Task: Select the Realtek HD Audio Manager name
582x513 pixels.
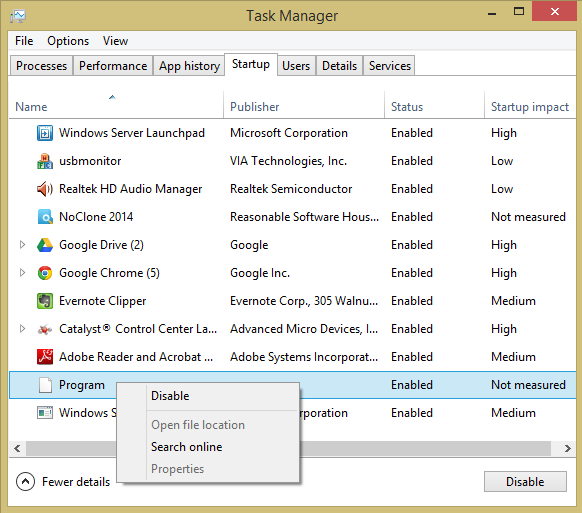Action: coord(131,189)
